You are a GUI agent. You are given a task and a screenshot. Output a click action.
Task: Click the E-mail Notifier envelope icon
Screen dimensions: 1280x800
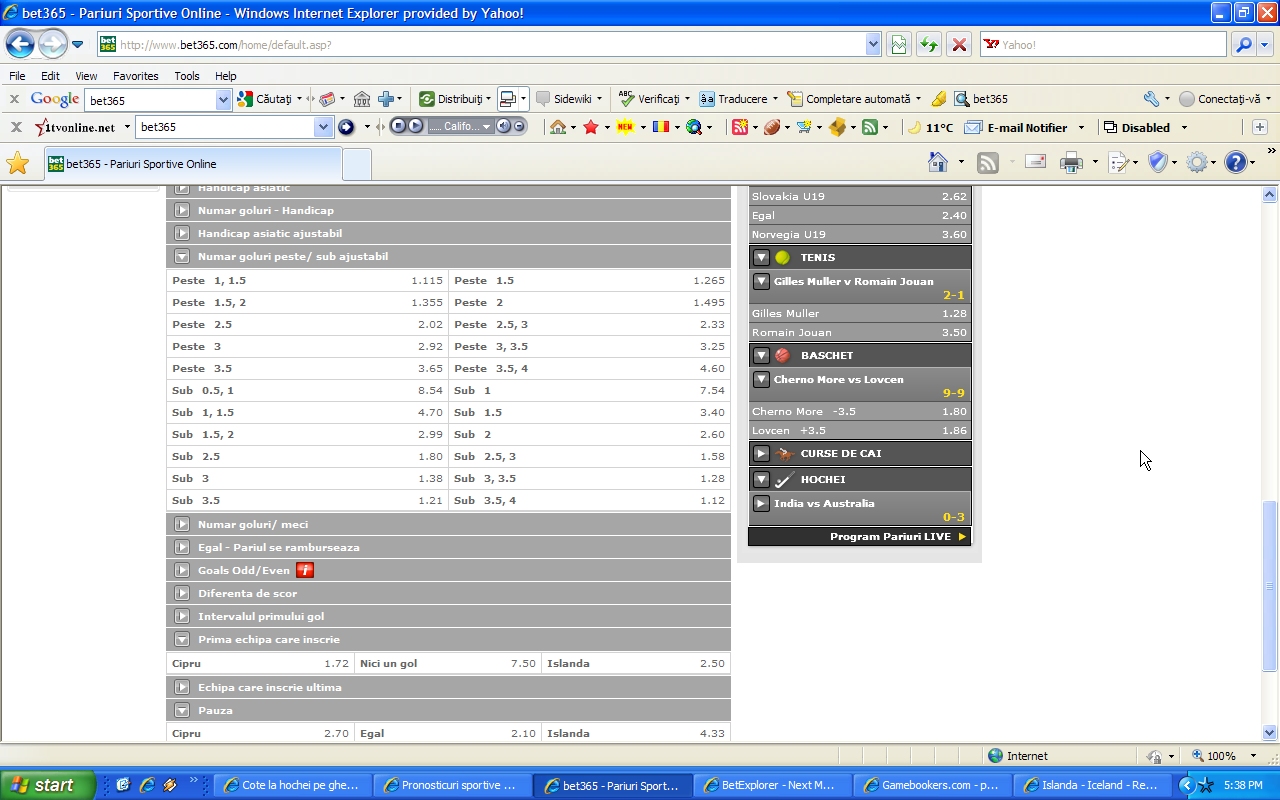click(972, 127)
